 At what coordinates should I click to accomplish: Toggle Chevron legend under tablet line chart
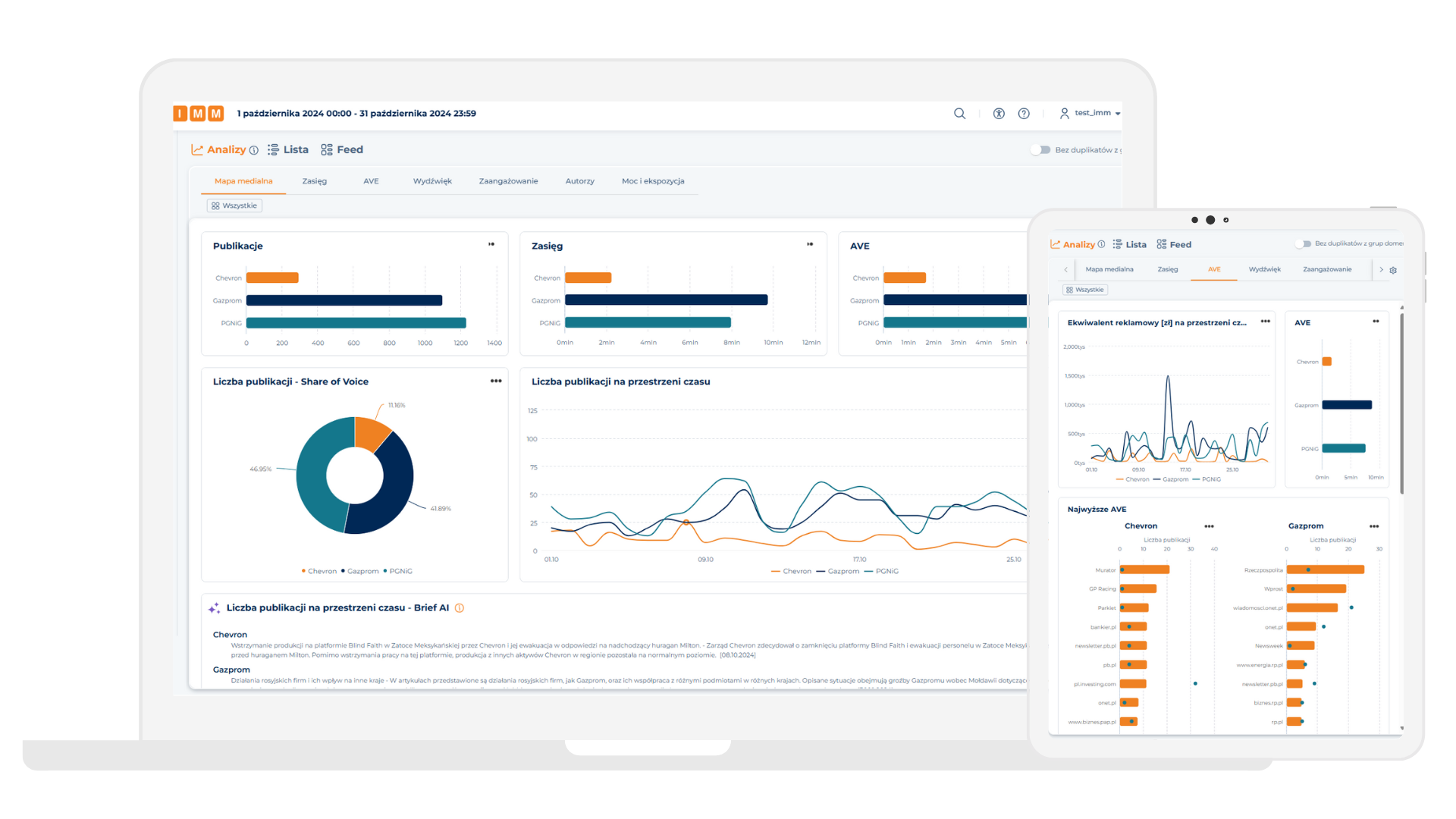click(x=1132, y=479)
